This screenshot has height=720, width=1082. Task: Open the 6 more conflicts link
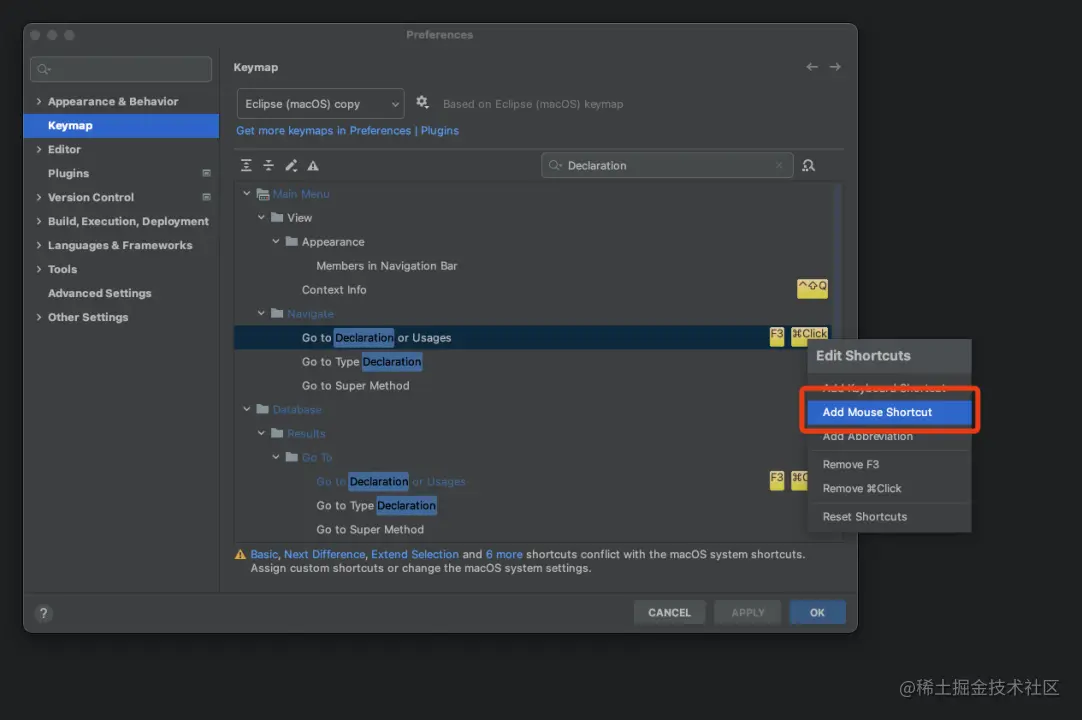pyautogui.click(x=504, y=554)
